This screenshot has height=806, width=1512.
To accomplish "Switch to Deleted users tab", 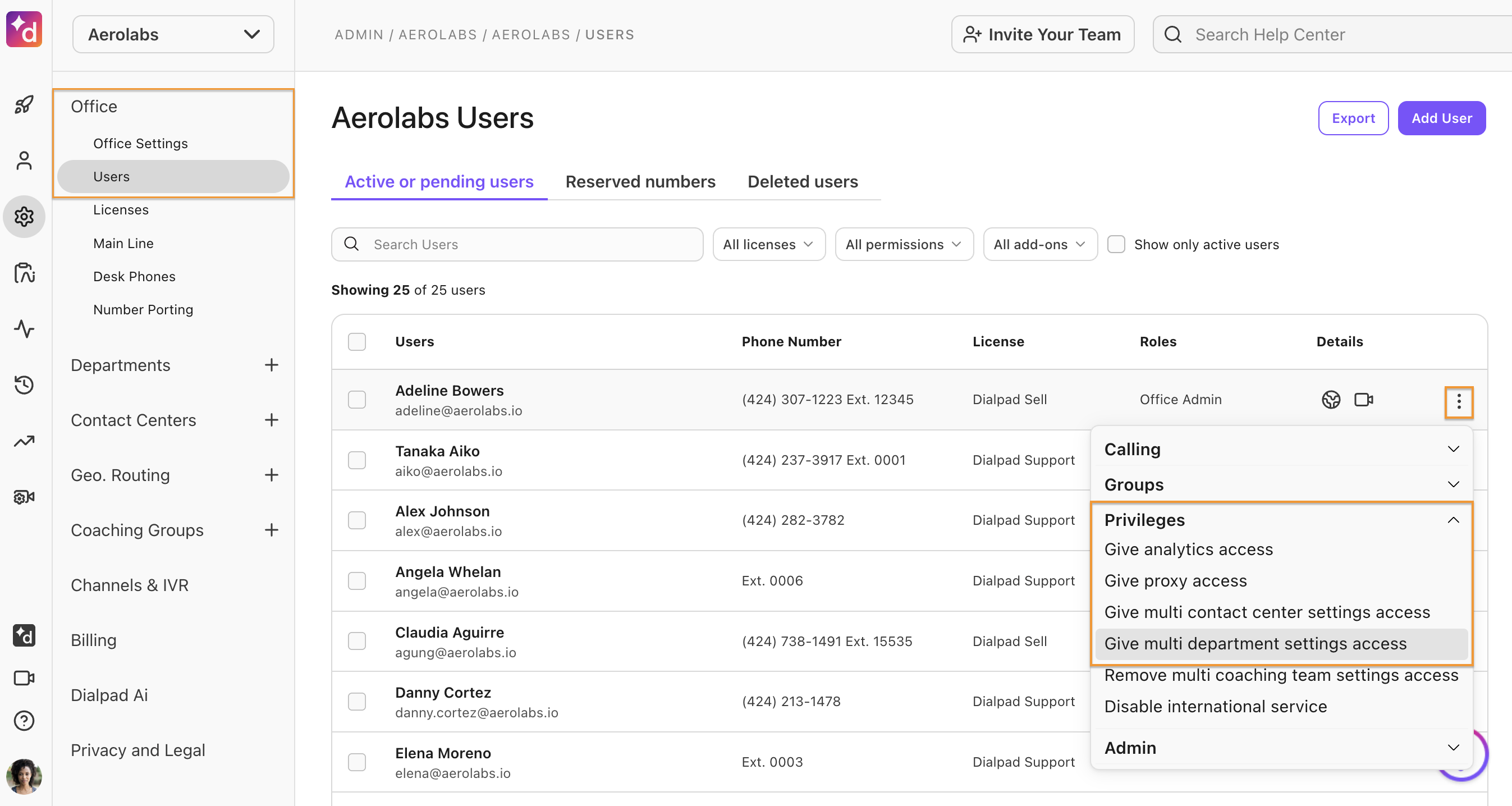I will tap(803, 182).
